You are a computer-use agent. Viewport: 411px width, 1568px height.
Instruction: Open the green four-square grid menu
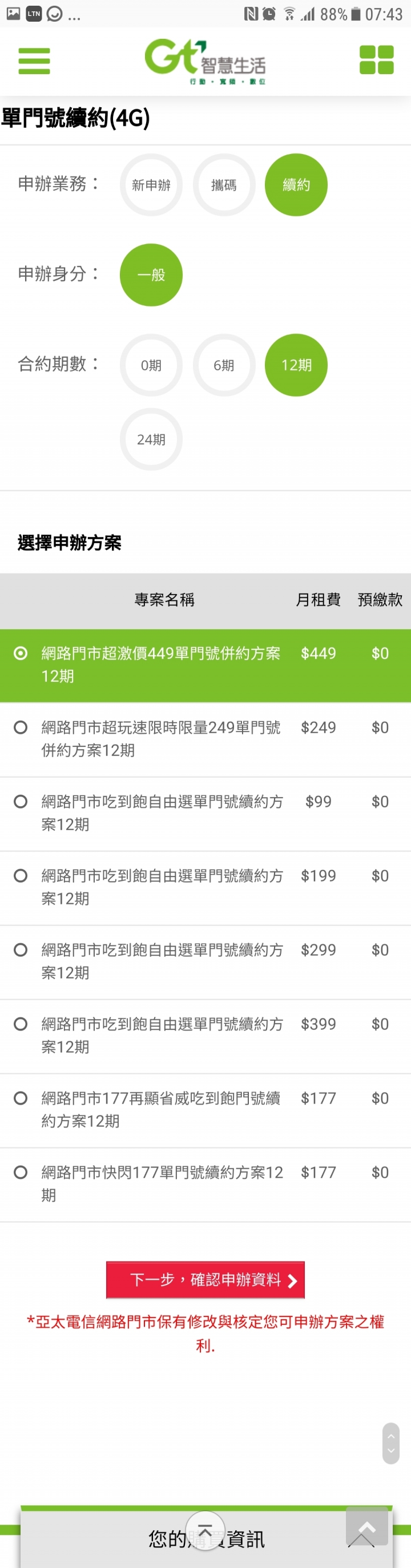click(x=376, y=60)
